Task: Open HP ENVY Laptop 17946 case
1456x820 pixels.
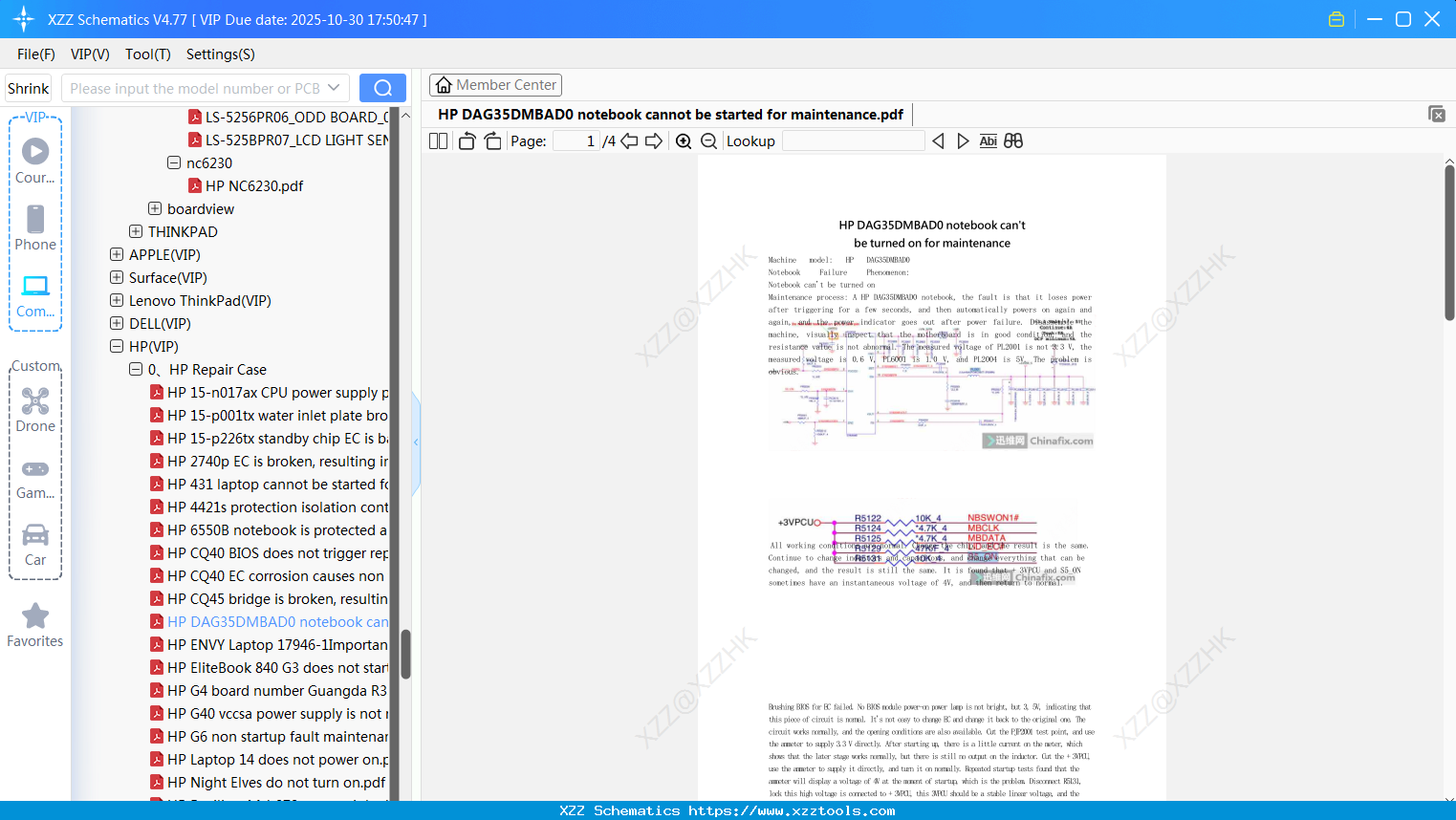Action: pyautogui.click(x=269, y=644)
